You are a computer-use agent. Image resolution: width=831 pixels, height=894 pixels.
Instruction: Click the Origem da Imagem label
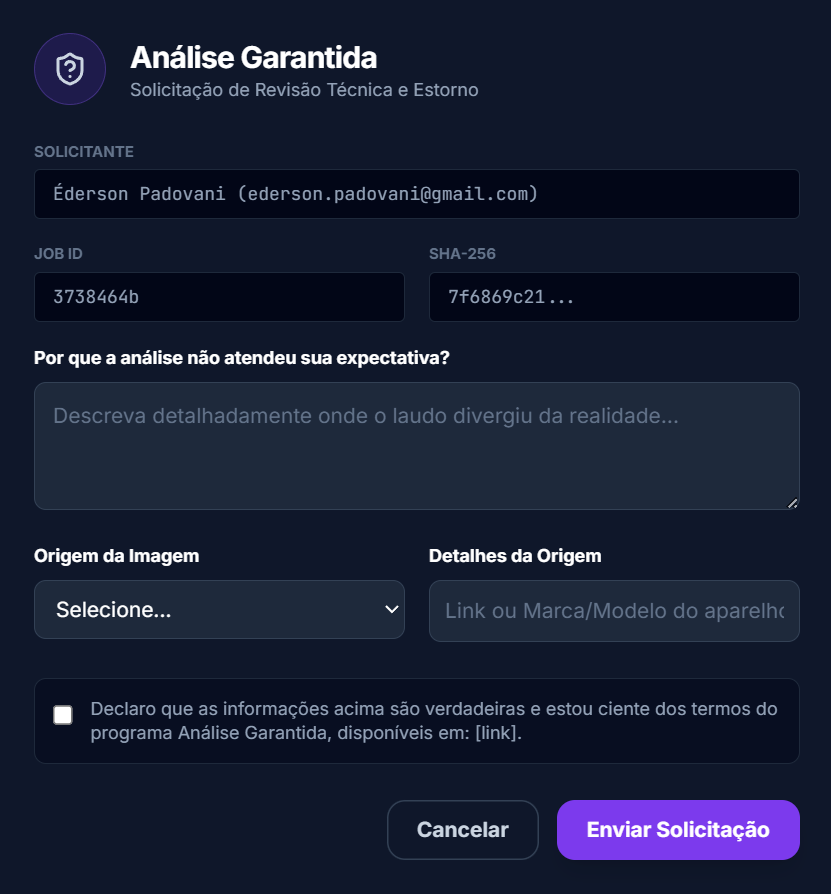tap(116, 556)
